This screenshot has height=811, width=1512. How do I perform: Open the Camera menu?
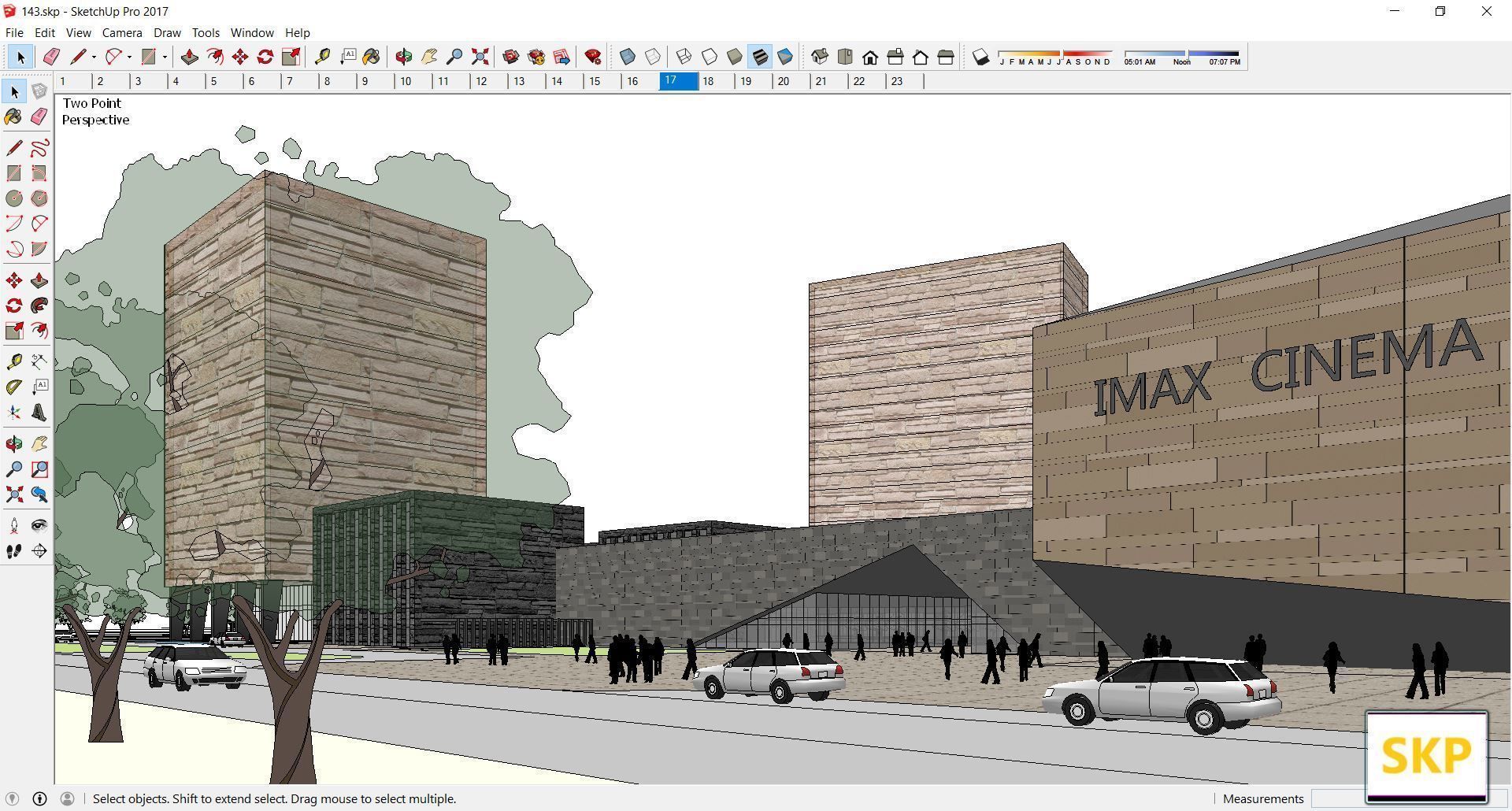122,33
